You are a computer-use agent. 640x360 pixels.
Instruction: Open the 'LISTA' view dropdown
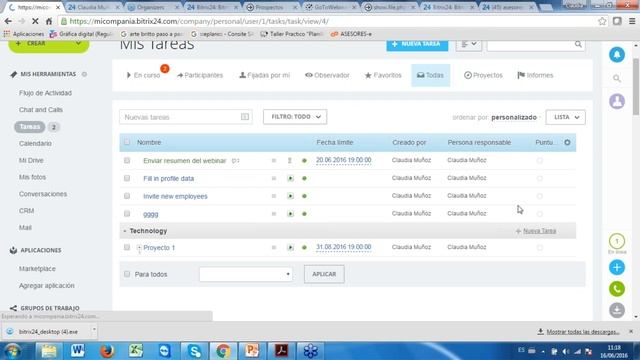565,117
